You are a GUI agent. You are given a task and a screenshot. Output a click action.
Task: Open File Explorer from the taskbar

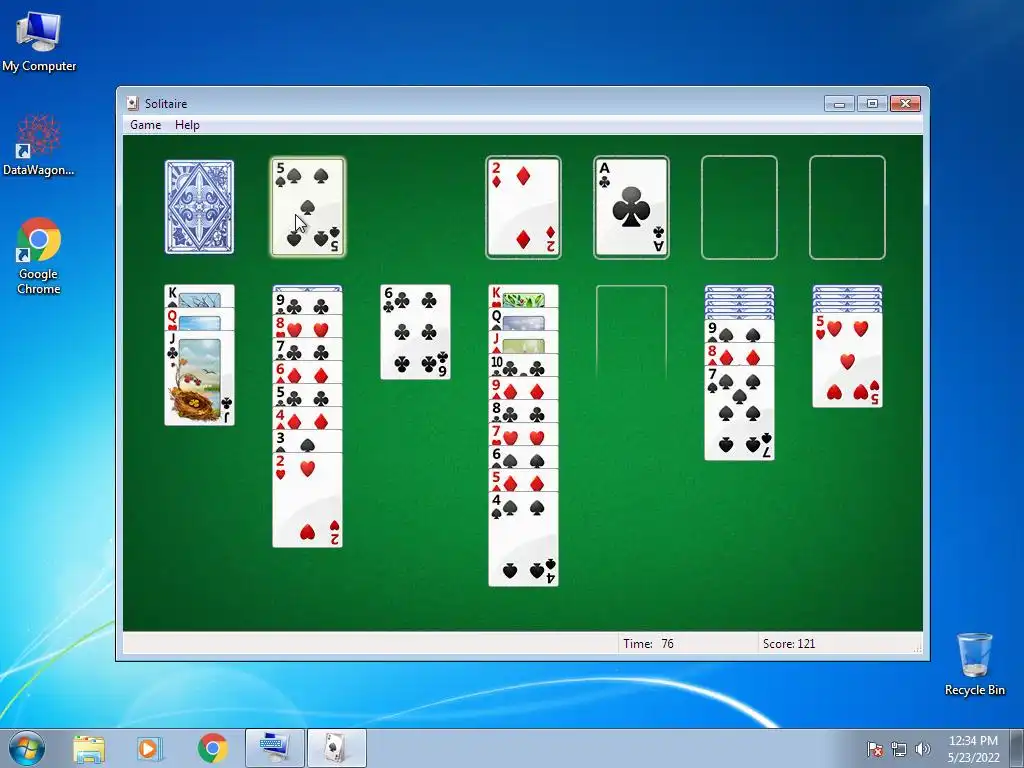(89, 748)
